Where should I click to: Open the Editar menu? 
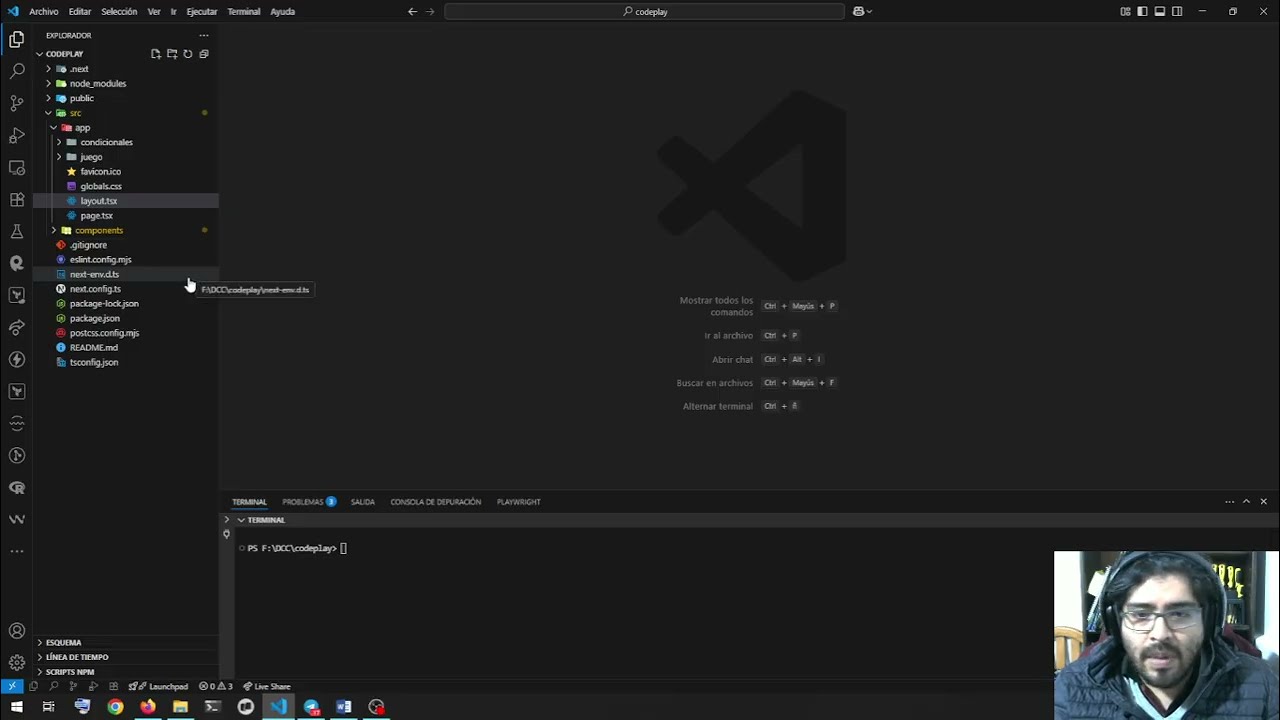coord(80,12)
